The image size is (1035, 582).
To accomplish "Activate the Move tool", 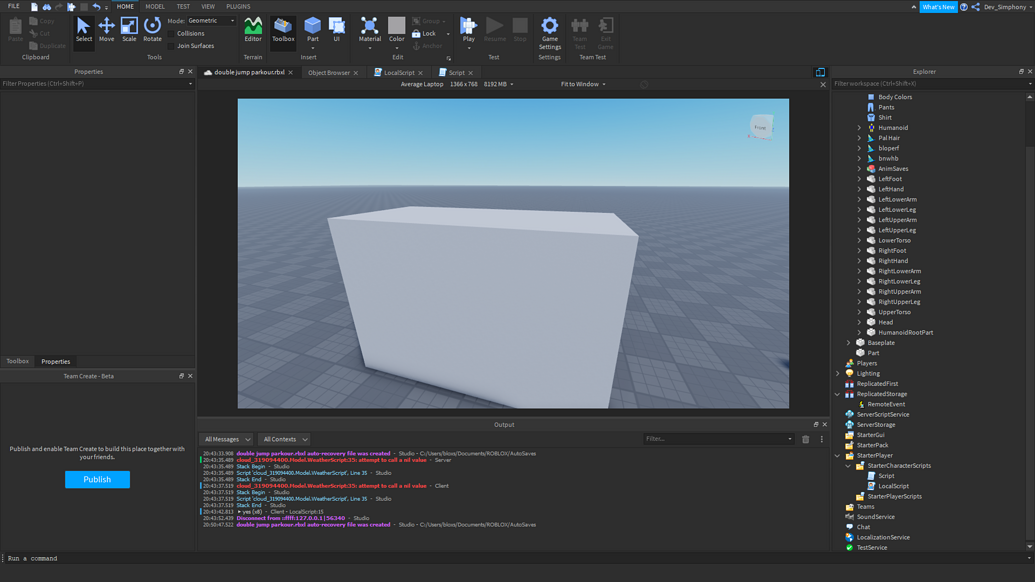I will pyautogui.click(x=106, y=30).
